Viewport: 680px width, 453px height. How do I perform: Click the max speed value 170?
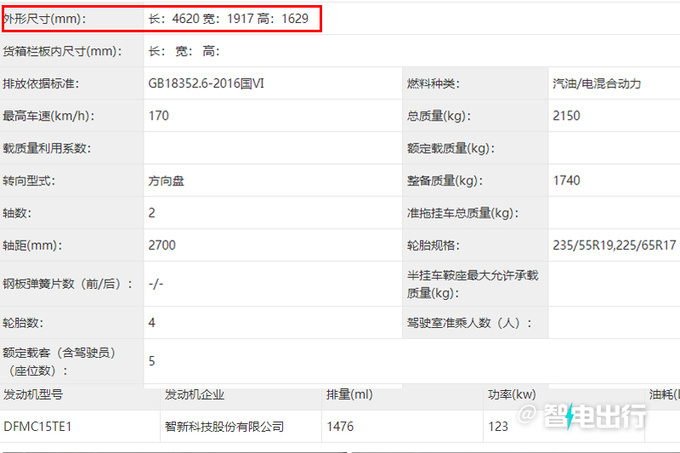(158, 116)
